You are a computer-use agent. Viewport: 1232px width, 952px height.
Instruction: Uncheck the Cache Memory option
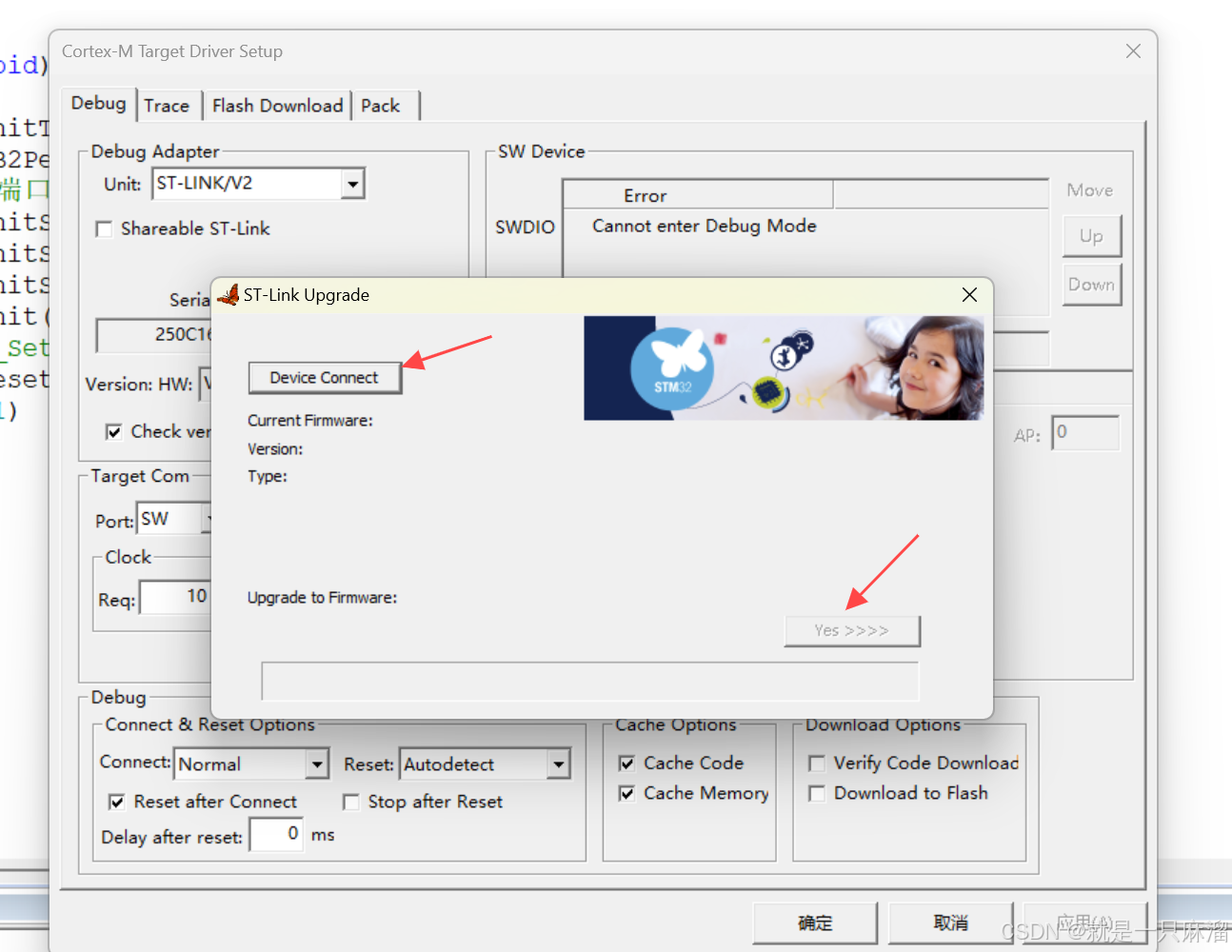coord(626,793)
